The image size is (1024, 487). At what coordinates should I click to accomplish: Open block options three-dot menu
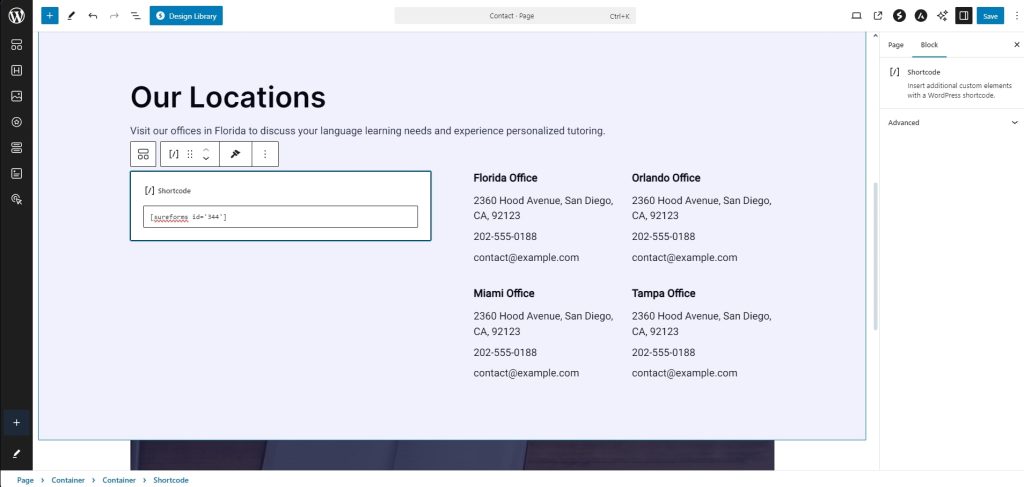[265, 154]
